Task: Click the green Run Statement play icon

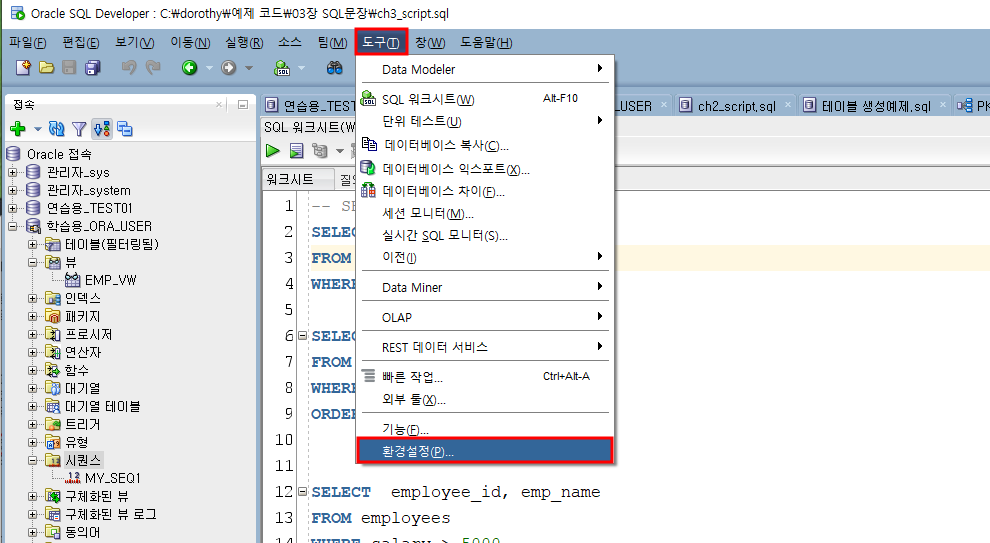Action: click(273, 151)
